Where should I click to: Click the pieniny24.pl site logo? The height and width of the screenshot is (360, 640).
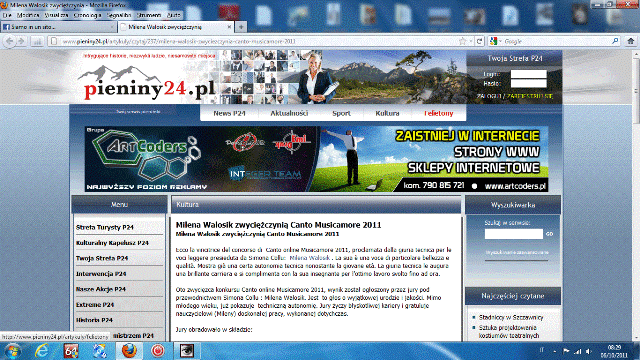[147, 82]
